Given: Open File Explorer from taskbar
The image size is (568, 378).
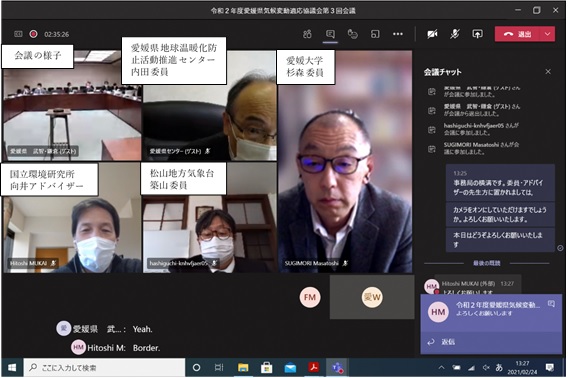Looking at the screenshot, I should coord(243,368).
